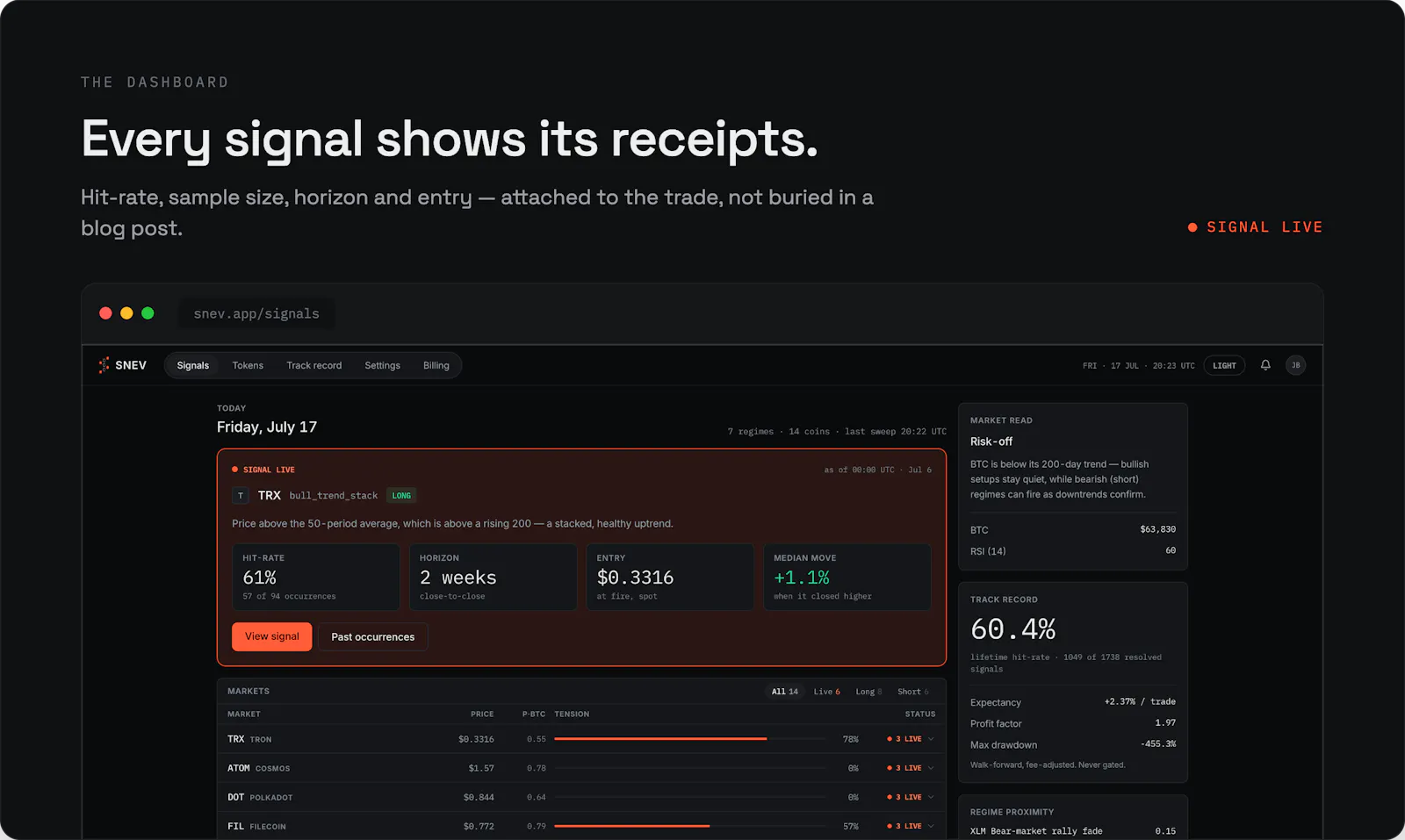The height and width of the screenshot is (840, 1405).
Task: Click the FIL tension bar
Action: 690,826
